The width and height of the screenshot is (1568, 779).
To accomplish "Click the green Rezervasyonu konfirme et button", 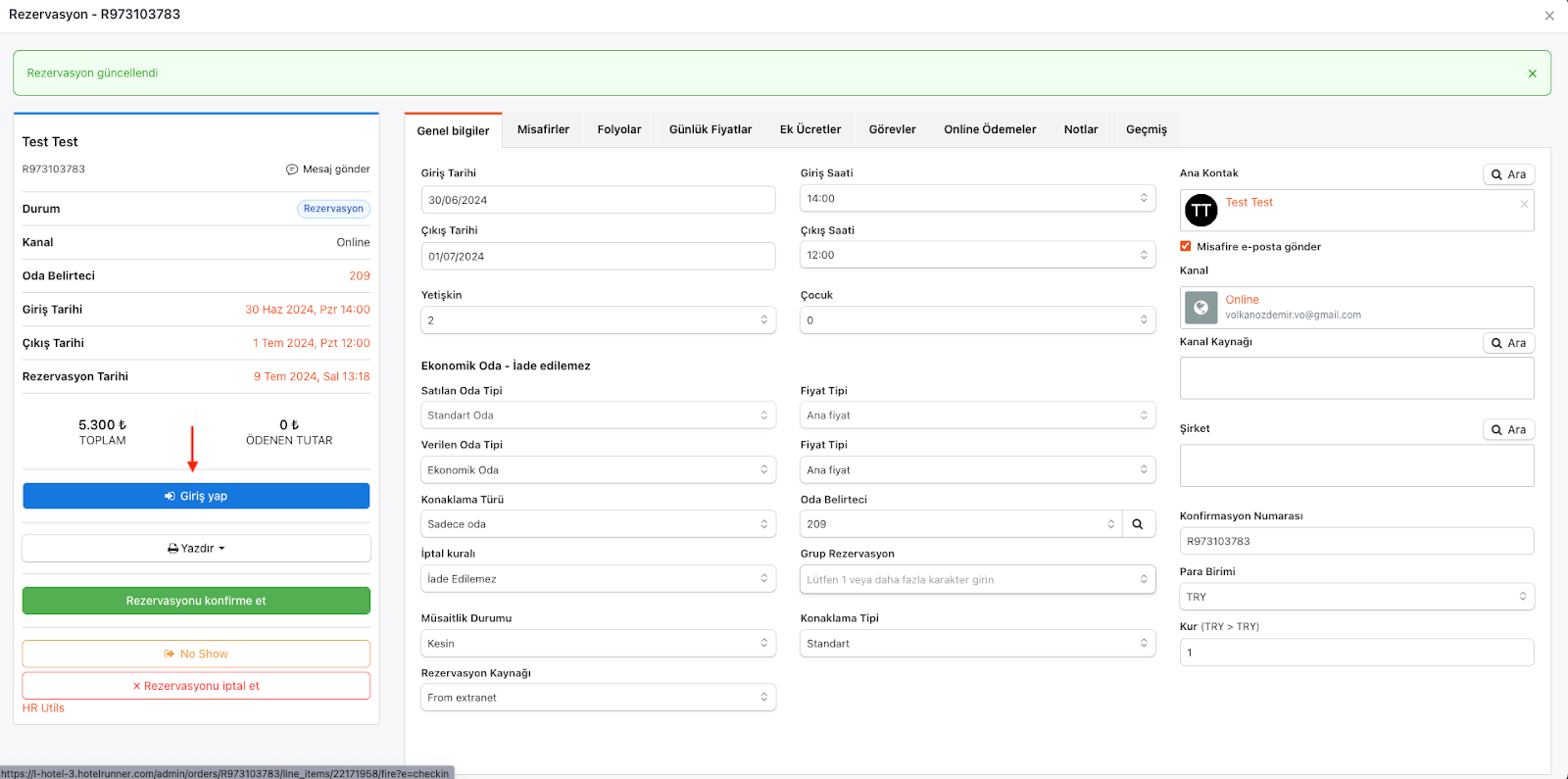I will pyautogui.click(x=196, y=601).
